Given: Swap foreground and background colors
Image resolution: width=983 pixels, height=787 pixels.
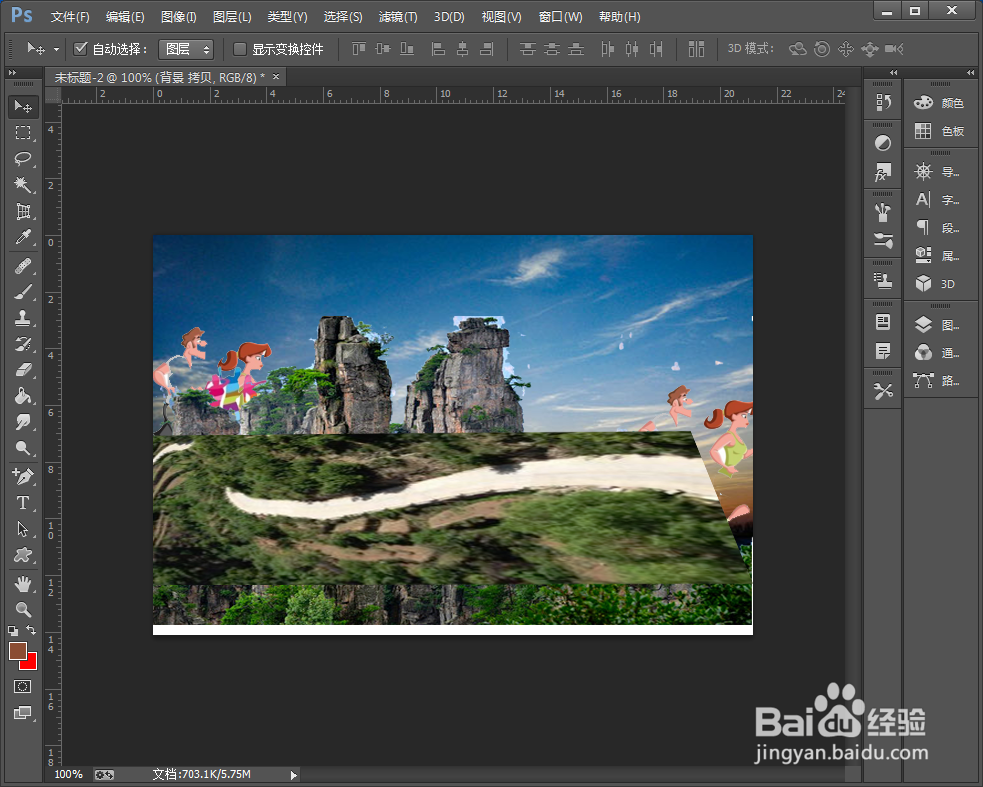Looking at the screenshot, I should [x=31, y=630].
